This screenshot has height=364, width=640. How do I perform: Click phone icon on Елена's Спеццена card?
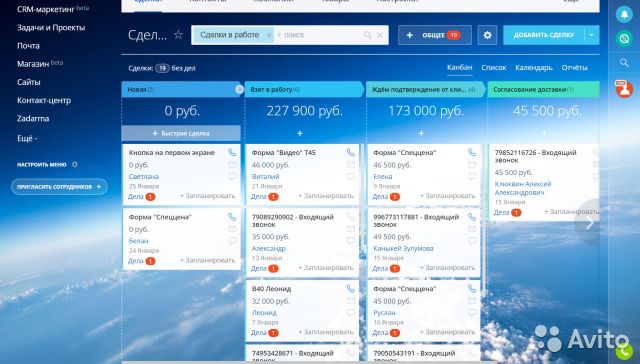(472, 153)
